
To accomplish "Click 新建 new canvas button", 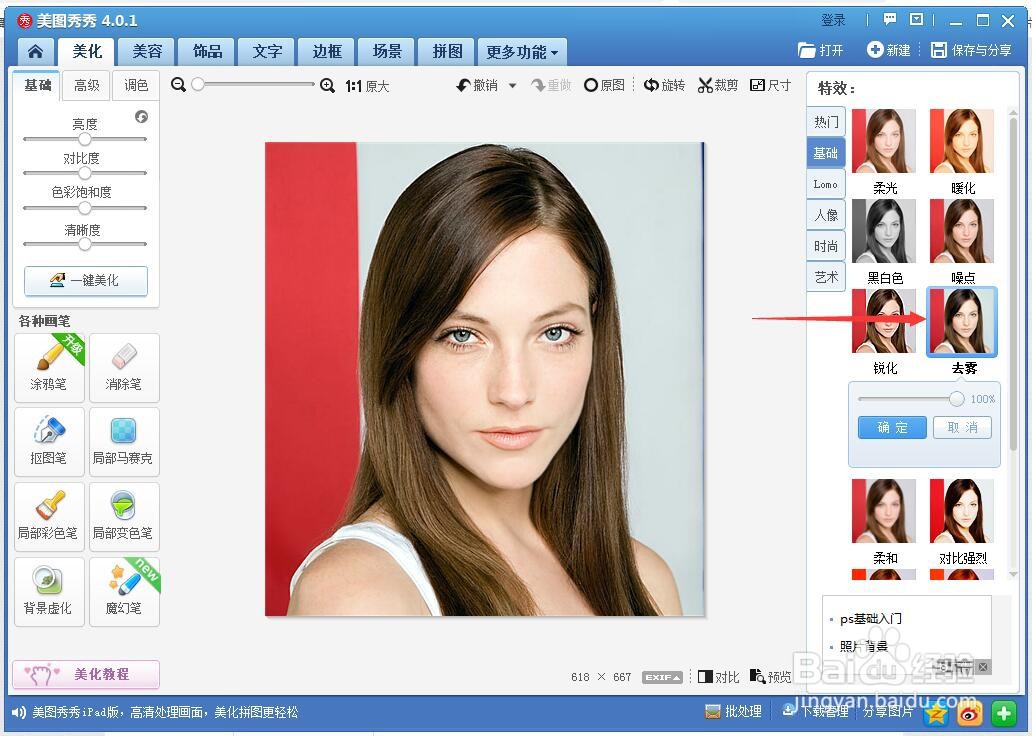I will coord(889,50).
